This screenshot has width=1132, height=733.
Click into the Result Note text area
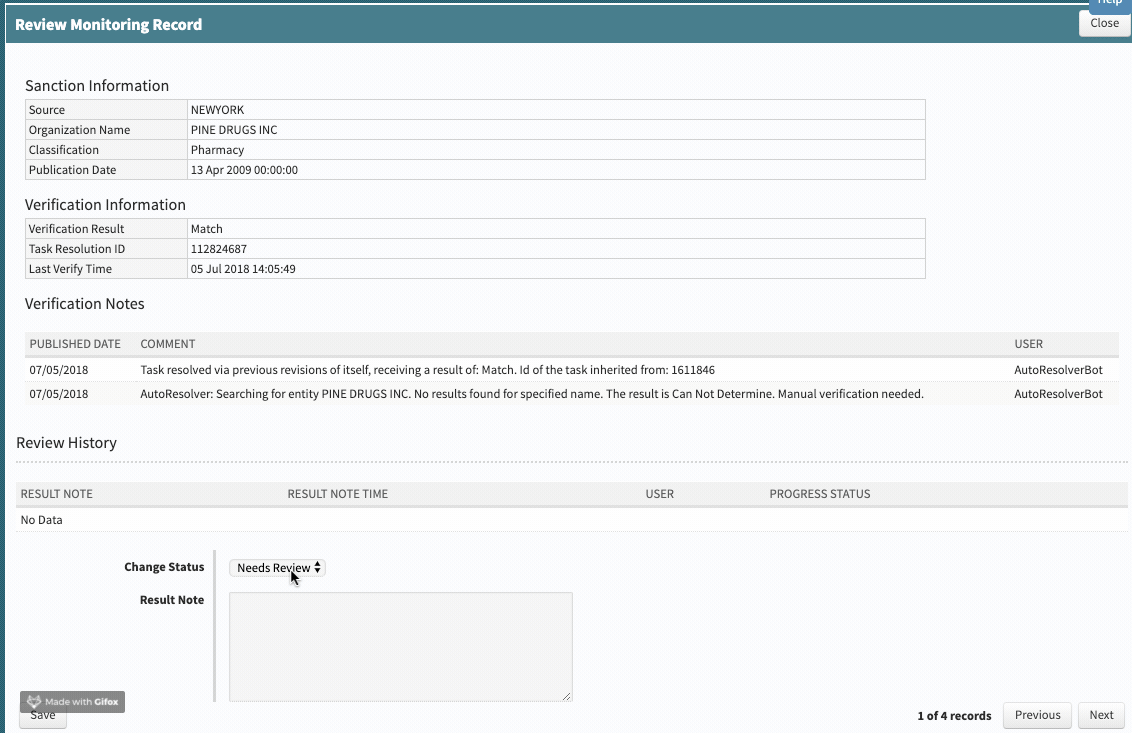400,646
